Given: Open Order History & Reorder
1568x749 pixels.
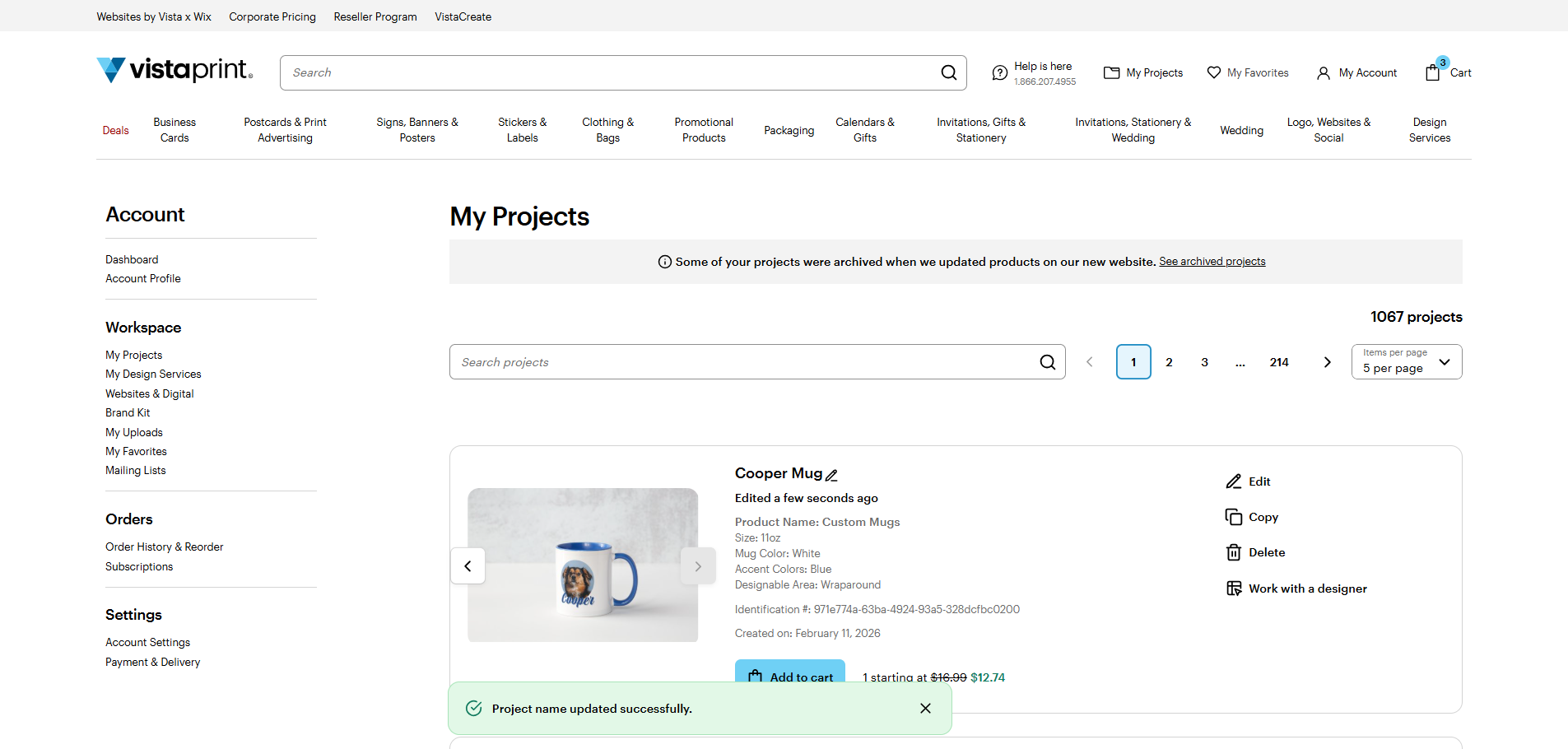Looking at the screenshot, I should pos(165,547).
